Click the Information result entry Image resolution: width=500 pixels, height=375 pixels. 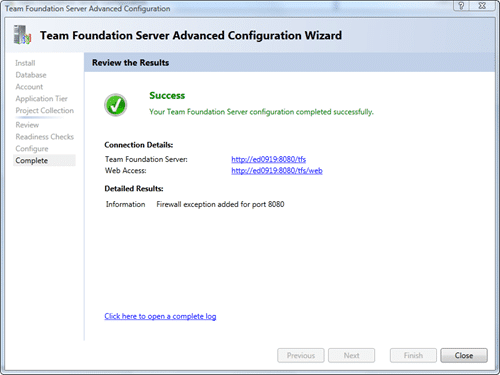point(125,204)
